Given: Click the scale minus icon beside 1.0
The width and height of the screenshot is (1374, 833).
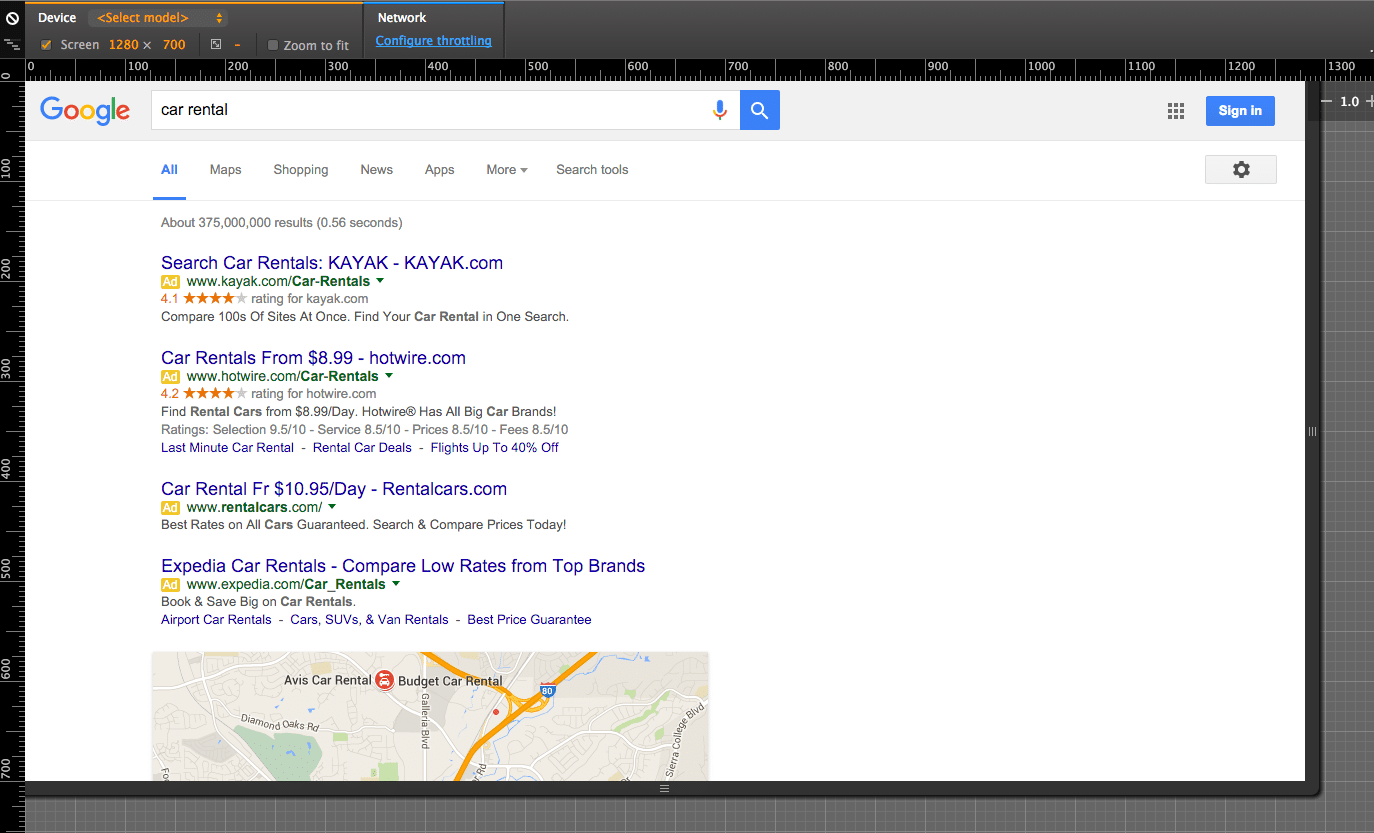Looking at the screenshot, I should click(x=1327, y=101).
